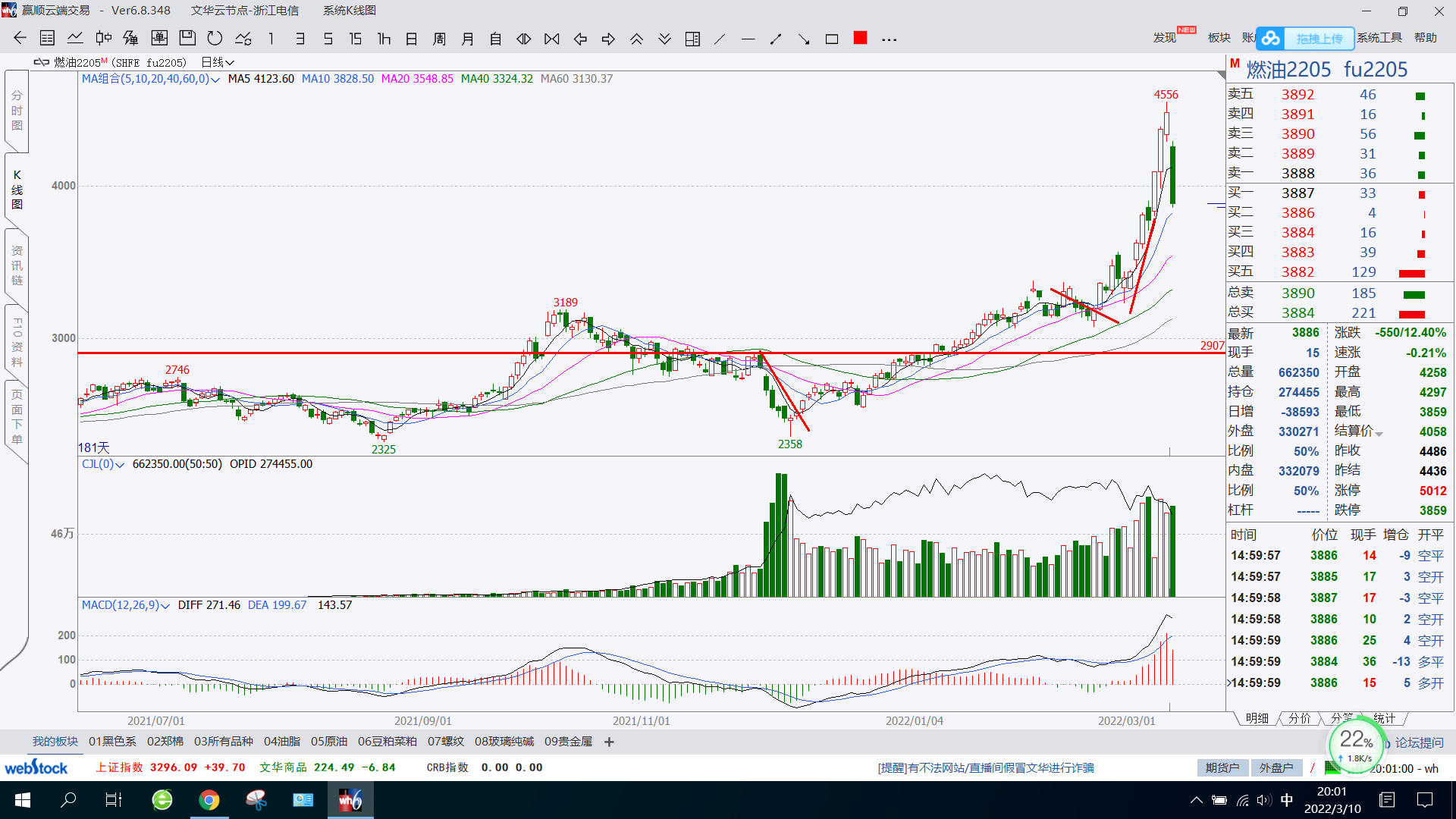Image resolution: width=1456 pixels, height=819 pixels.
Task: Open the 画 drawing tools icon
Action: tap(159, 38)
